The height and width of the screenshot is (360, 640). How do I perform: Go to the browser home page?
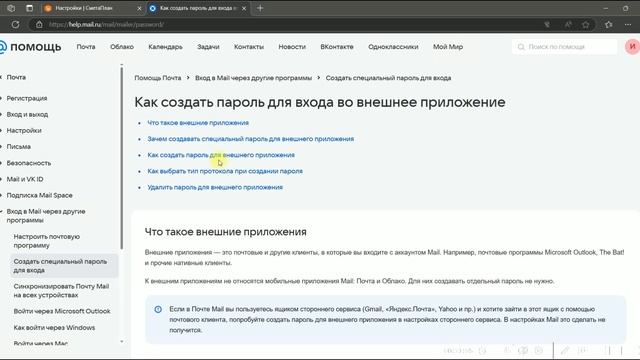click(39, 24)
